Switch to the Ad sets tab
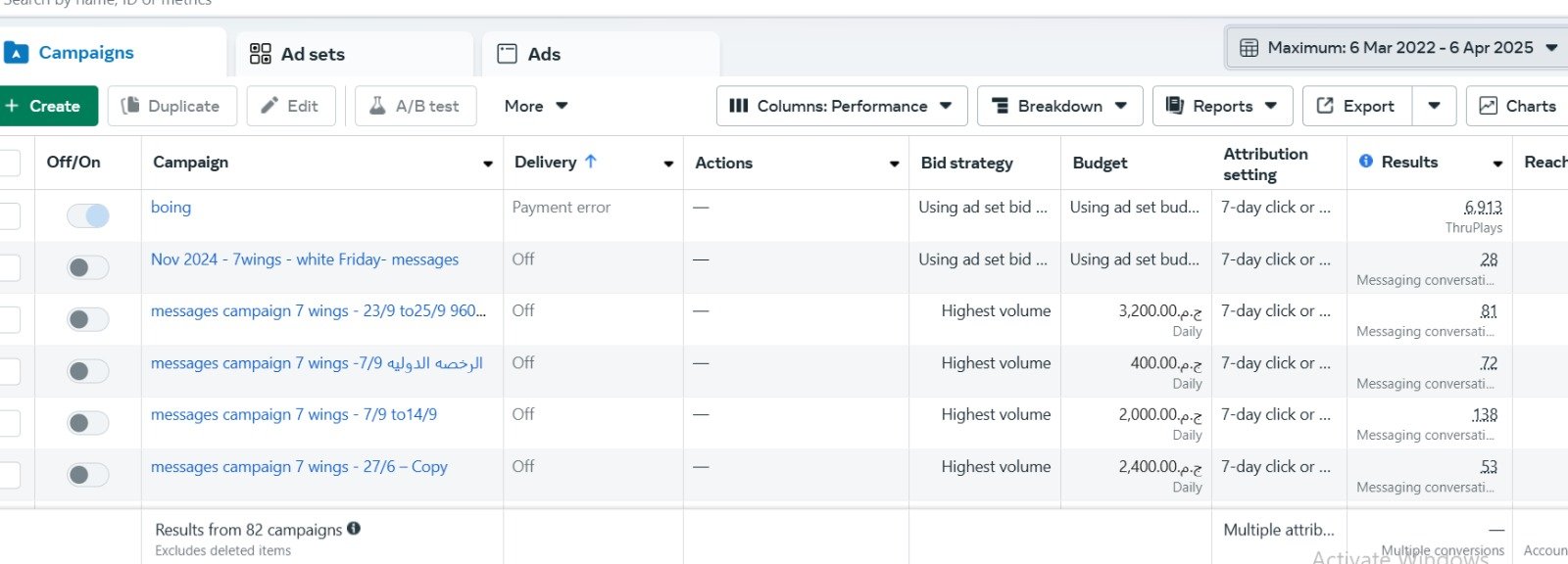This screenshot has width=1568, height=564. 355,54
